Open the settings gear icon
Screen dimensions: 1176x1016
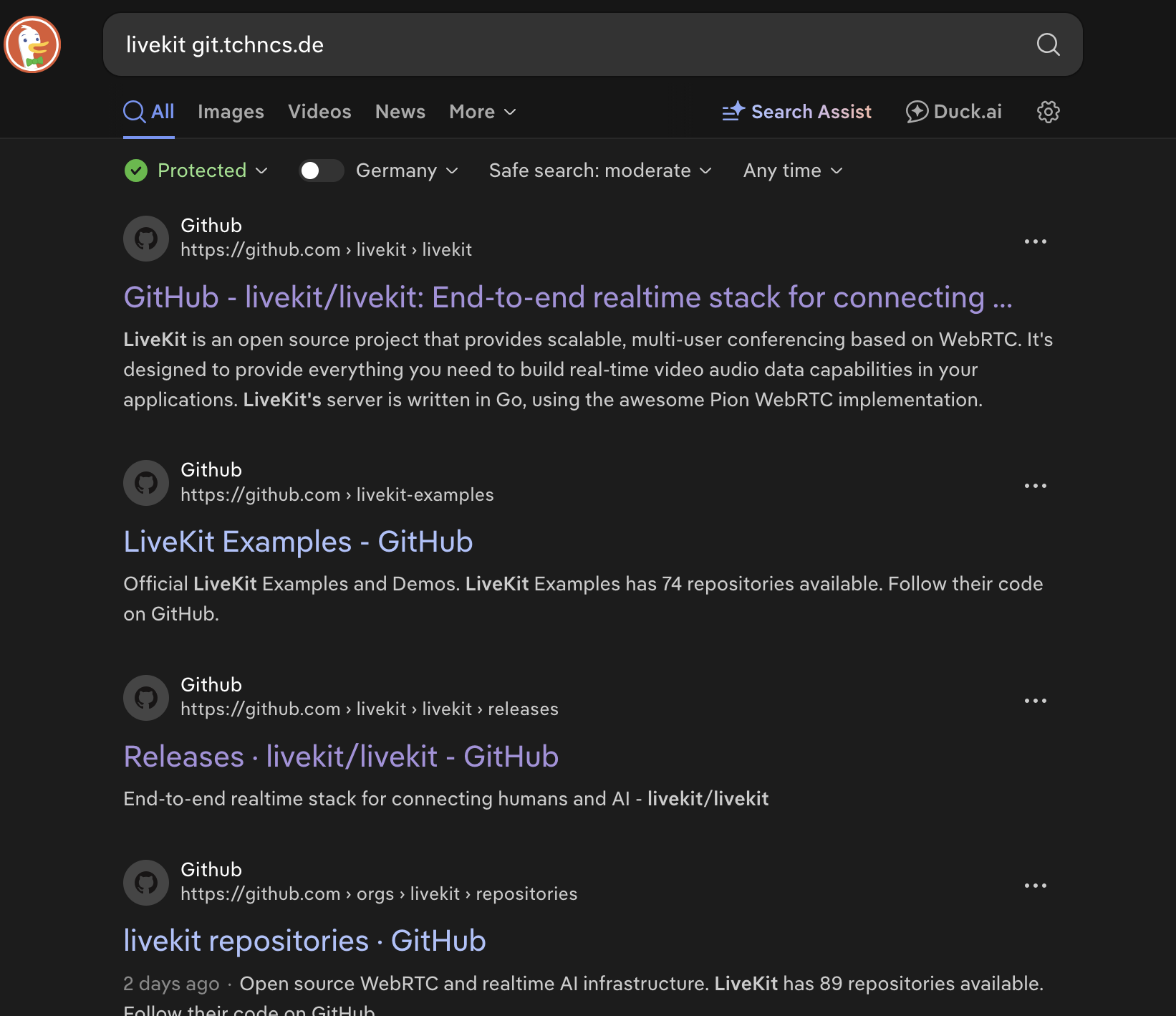1048,112
